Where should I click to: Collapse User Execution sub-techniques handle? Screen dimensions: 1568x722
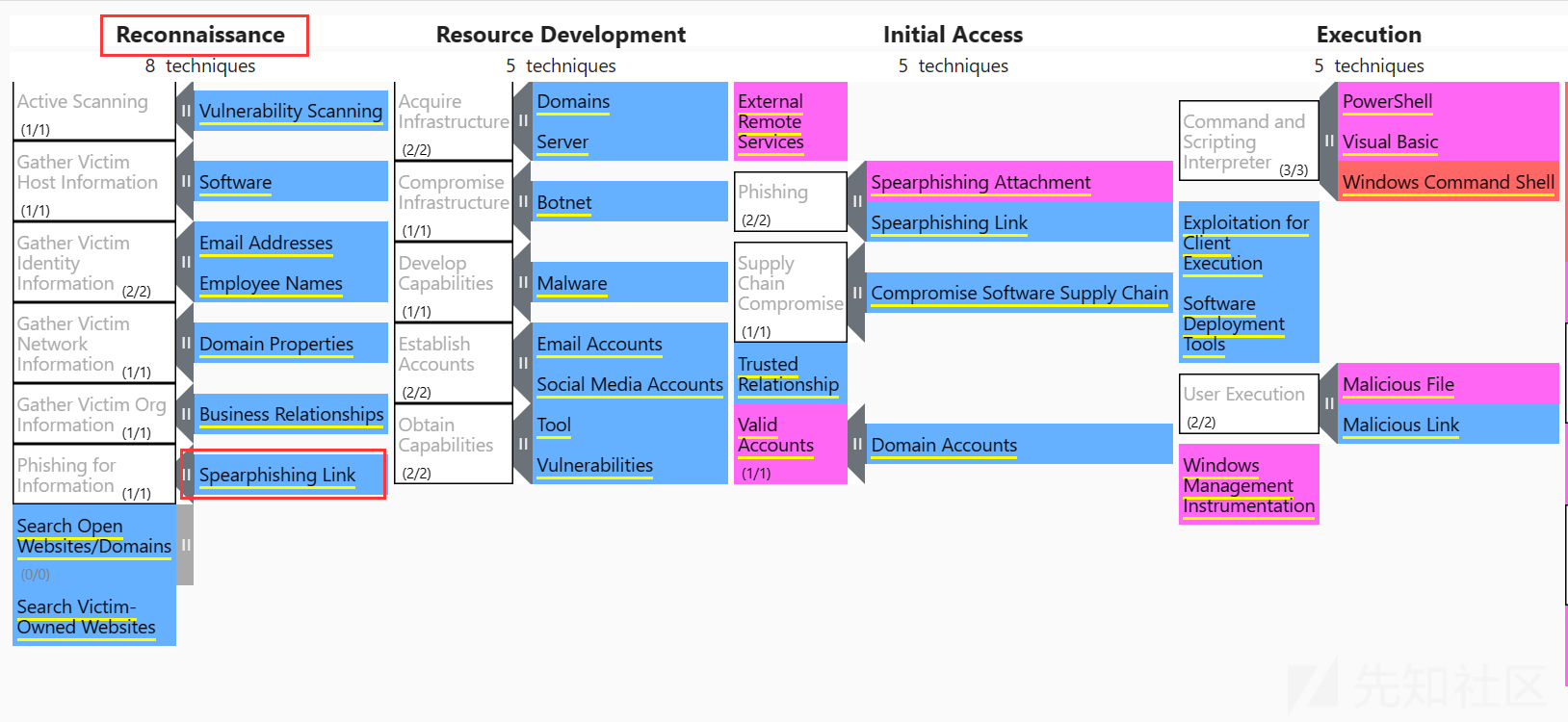(x=1328, y=403)
